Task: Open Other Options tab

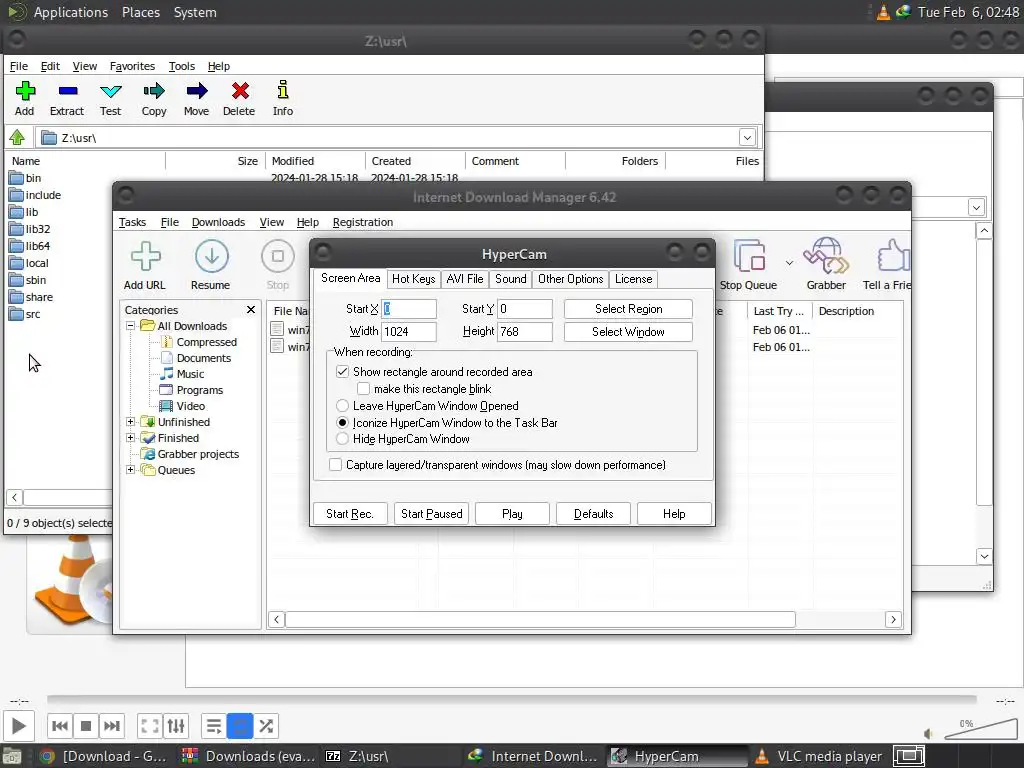Action: tap(571, 279)
